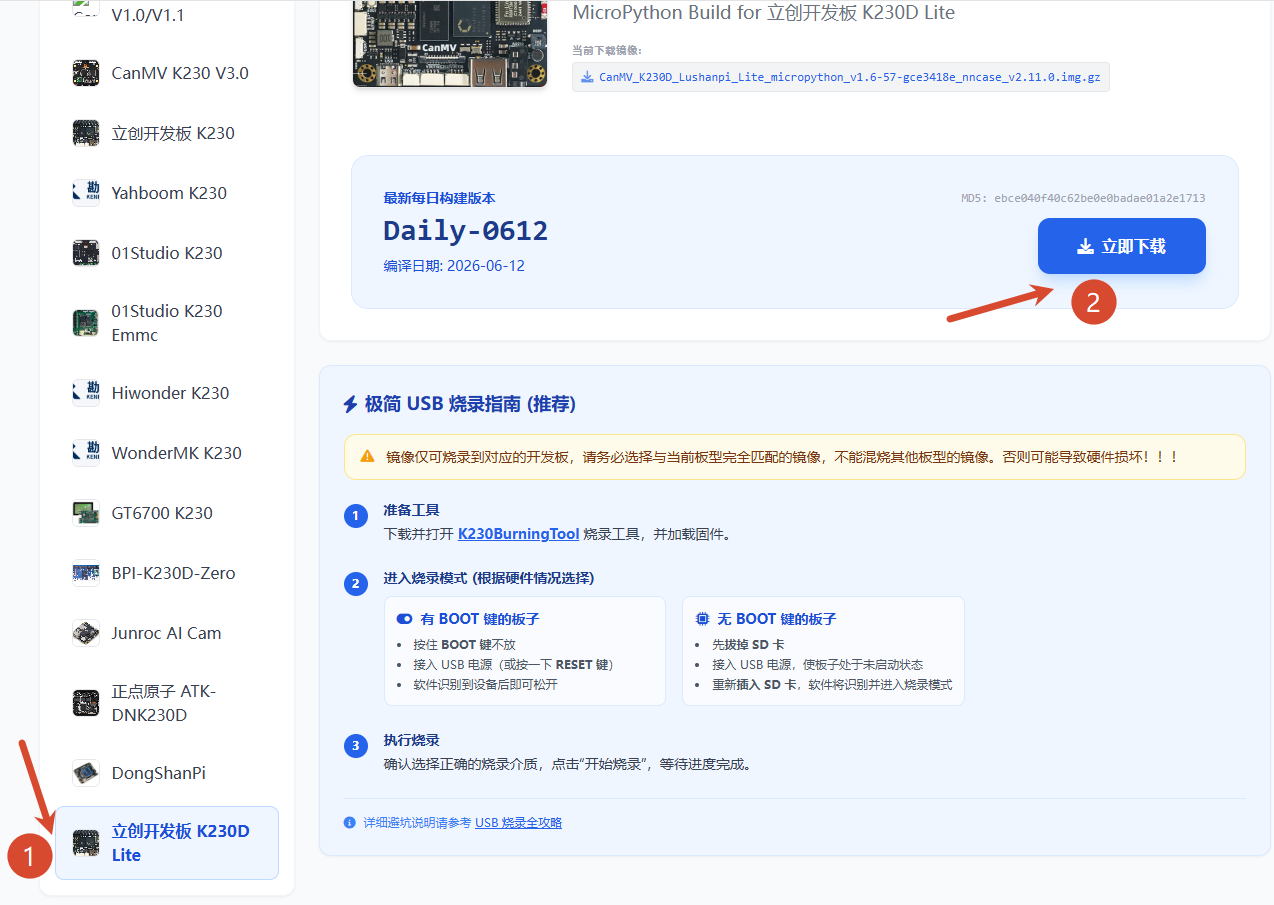1274x905 pixels.
Task: Click the K230D Lite board photo
Action: [x=450, y=43]
